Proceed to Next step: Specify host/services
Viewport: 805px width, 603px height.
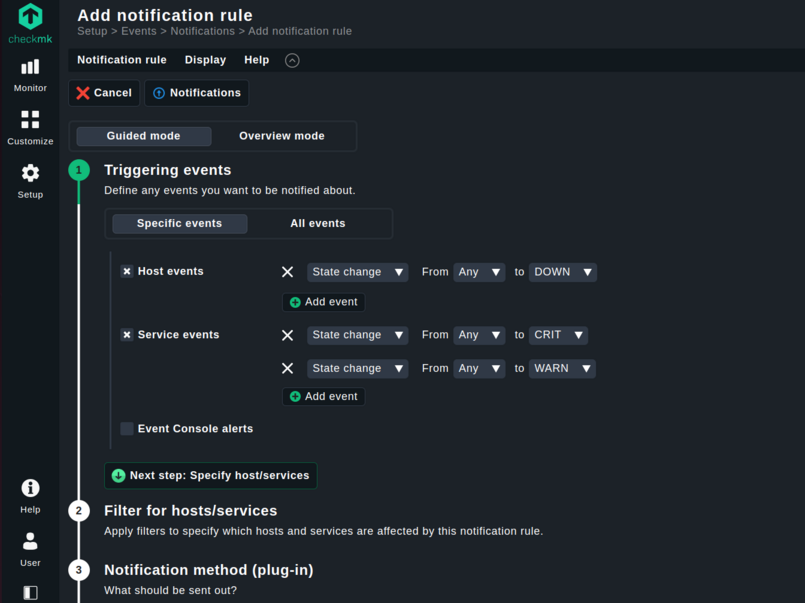tap(210, 475)
